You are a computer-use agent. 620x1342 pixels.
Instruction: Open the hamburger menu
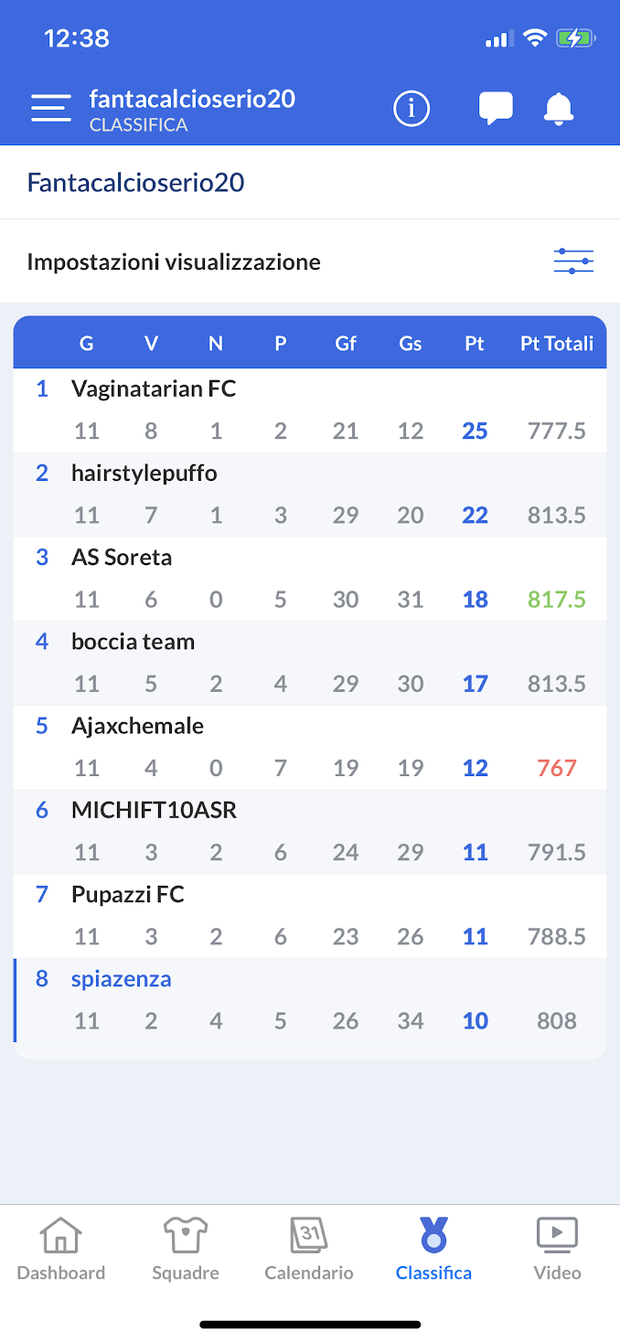pos(50,108)
